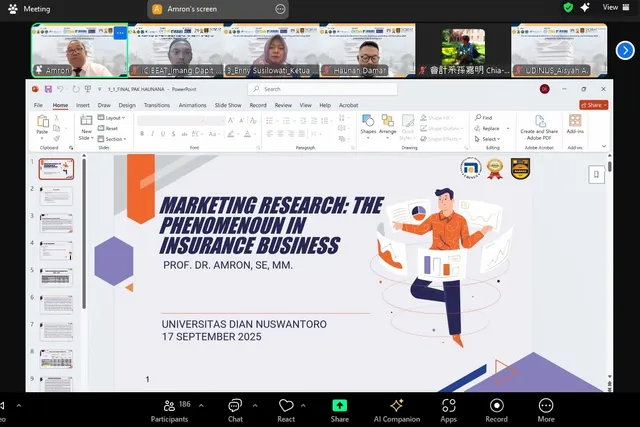Select slide 2 thumbnail

[x=56, y=196]
